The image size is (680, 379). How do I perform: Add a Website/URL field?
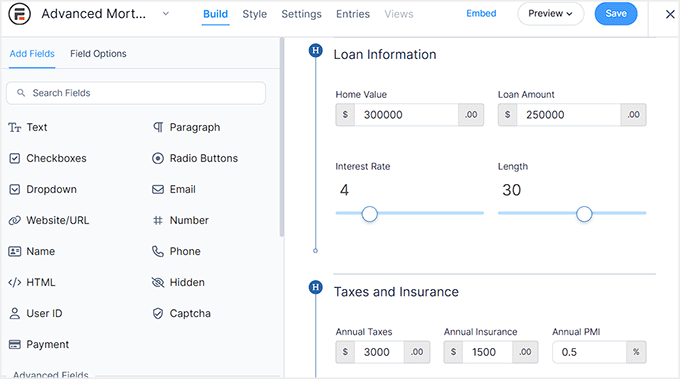click(x=49, y=220)
